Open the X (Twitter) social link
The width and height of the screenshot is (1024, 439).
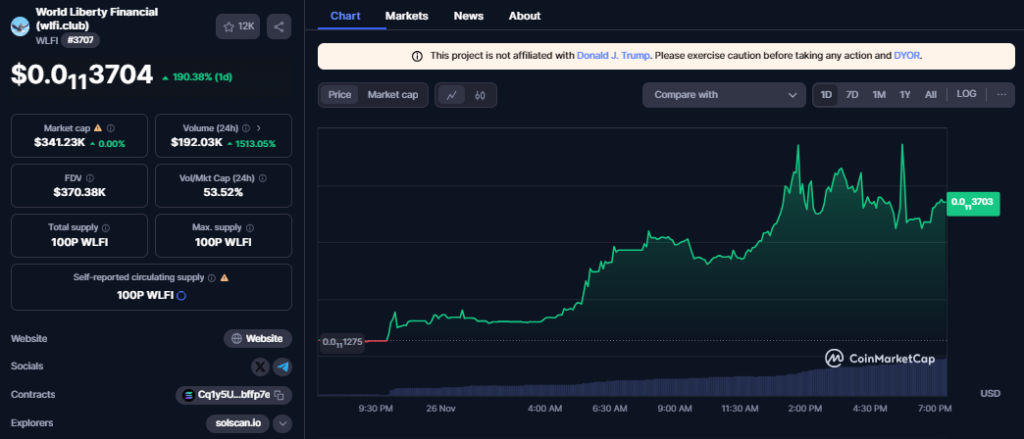[x=261, y=366]
